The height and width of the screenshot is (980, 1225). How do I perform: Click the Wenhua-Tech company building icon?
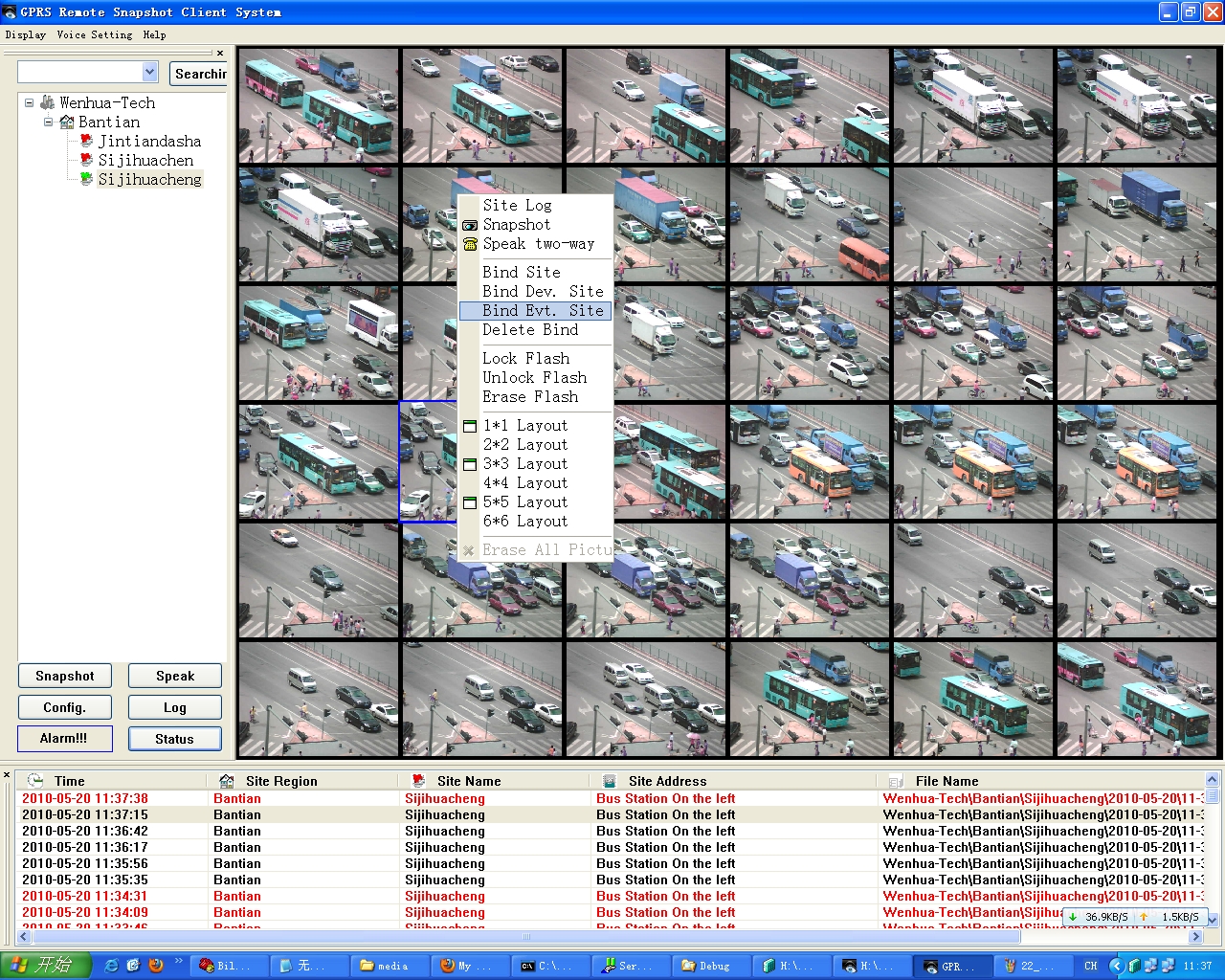pos(48,102)
